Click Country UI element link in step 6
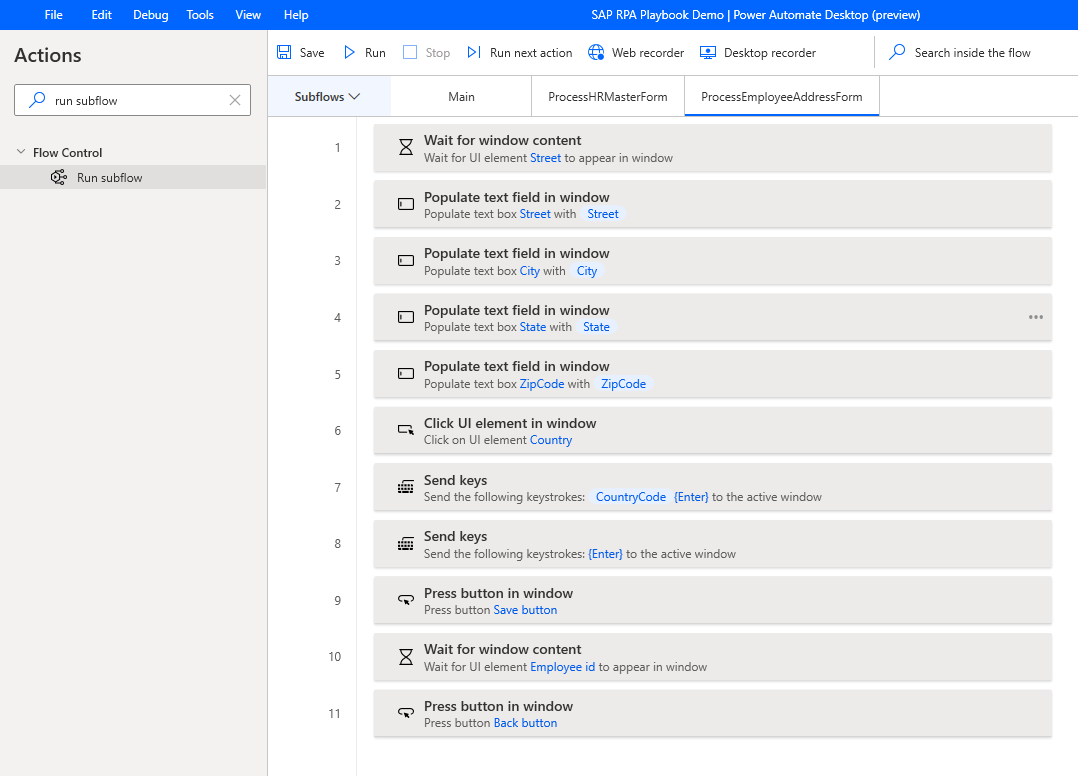 click(551, 441)
